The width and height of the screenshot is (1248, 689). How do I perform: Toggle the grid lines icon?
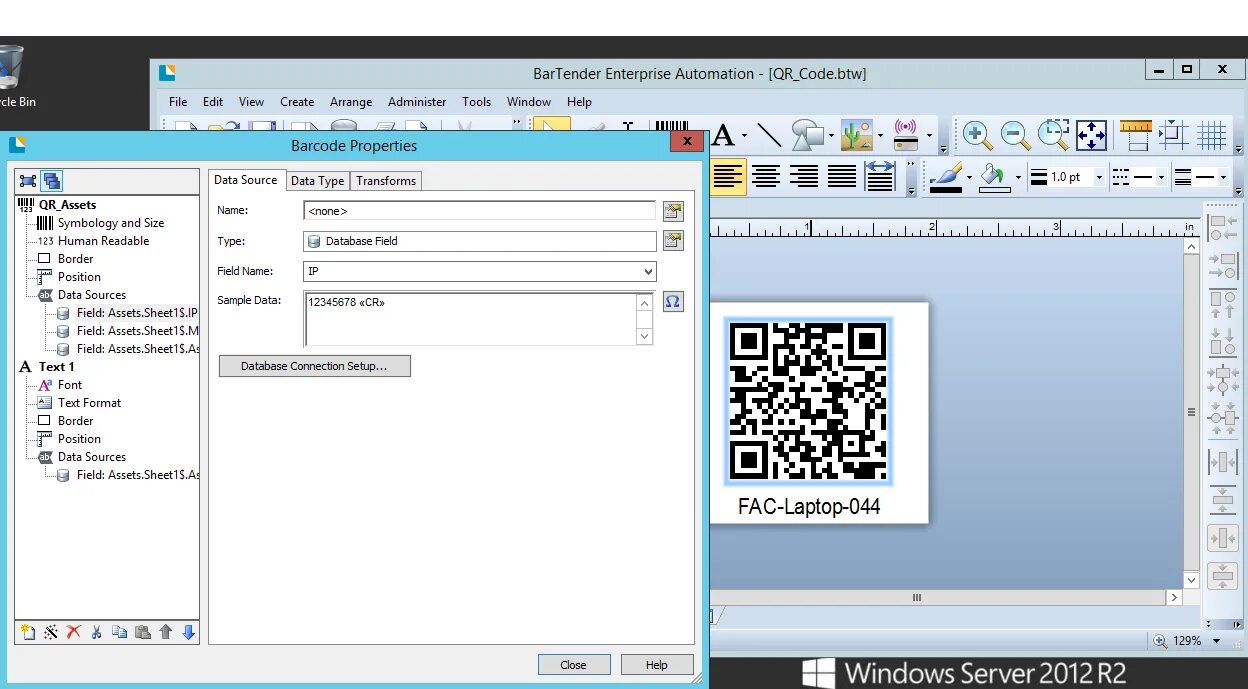(x=1212, y=135)
